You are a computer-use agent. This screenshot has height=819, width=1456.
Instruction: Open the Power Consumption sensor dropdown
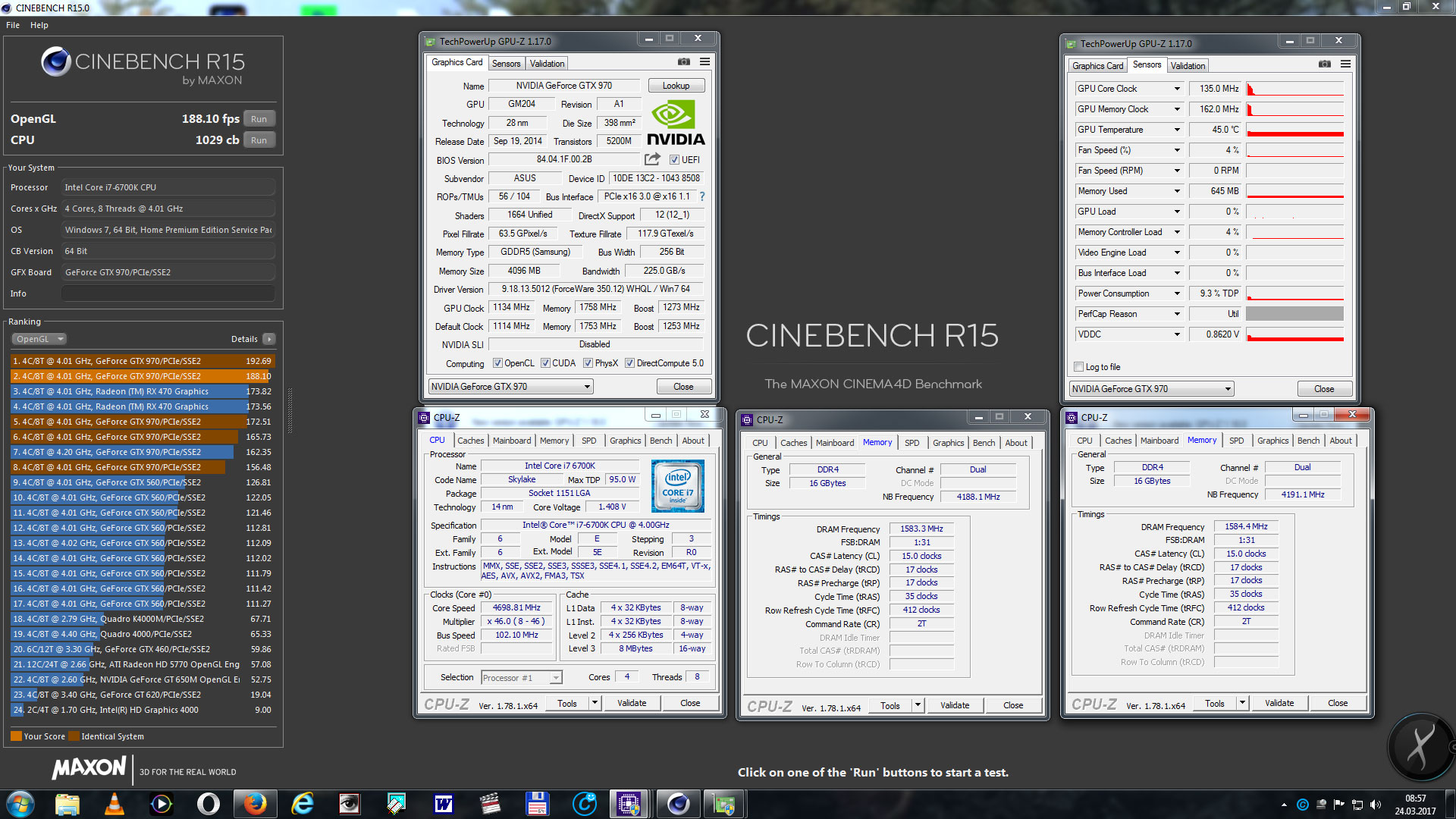1177,293
